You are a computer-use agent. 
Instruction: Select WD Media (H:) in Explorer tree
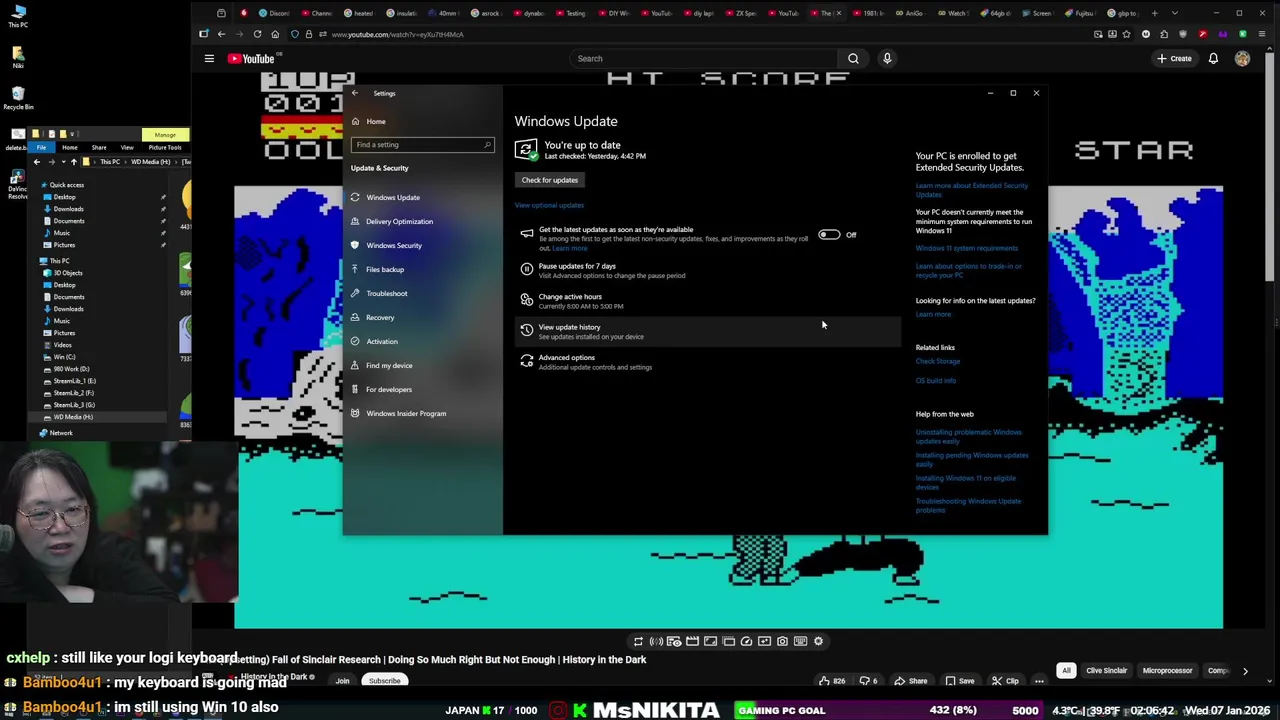pyautogui.click(x=73, y=417)
